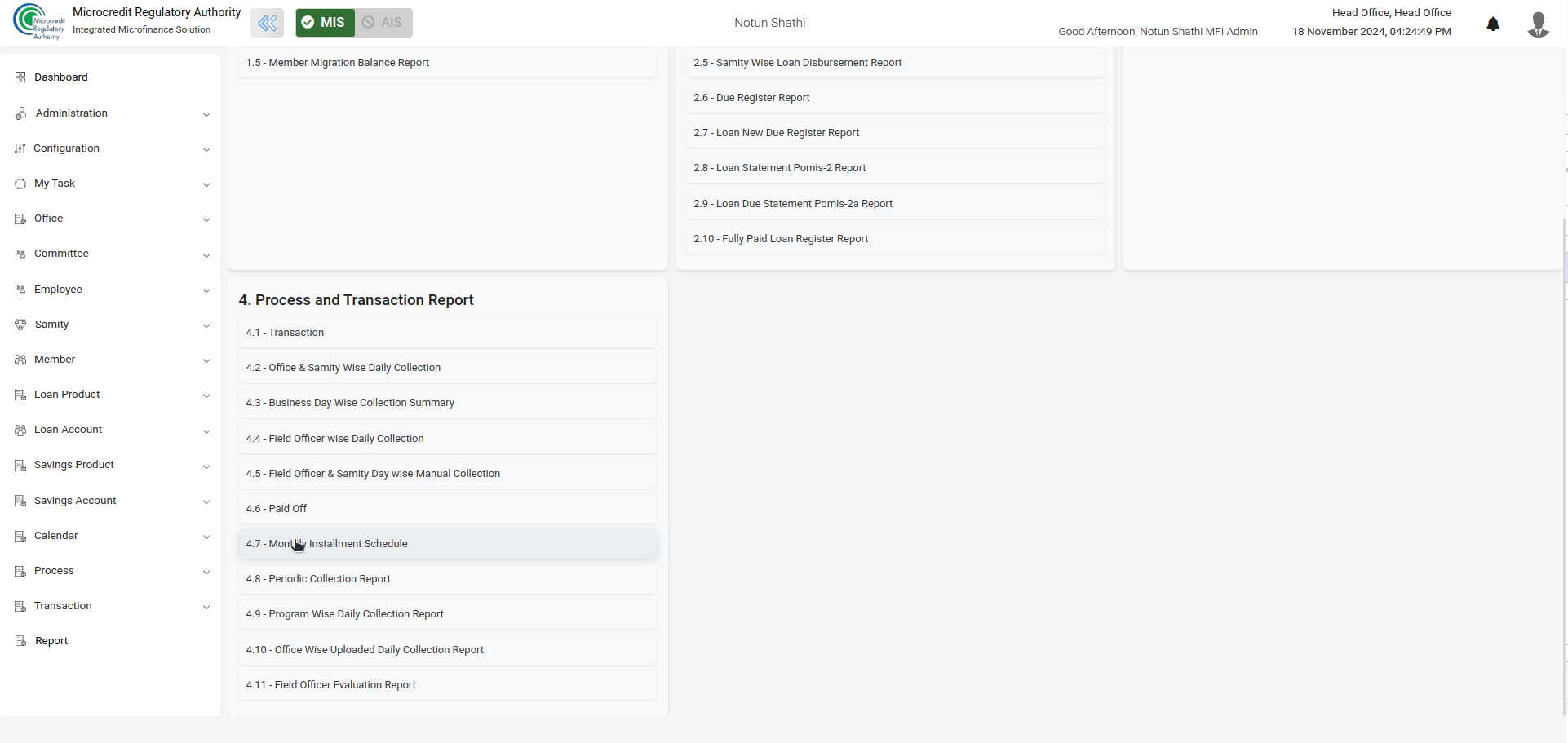Collapse sidebar with double-chevron icon
This screenshot has width=1568, height=743.
click(x=268, y=23)
